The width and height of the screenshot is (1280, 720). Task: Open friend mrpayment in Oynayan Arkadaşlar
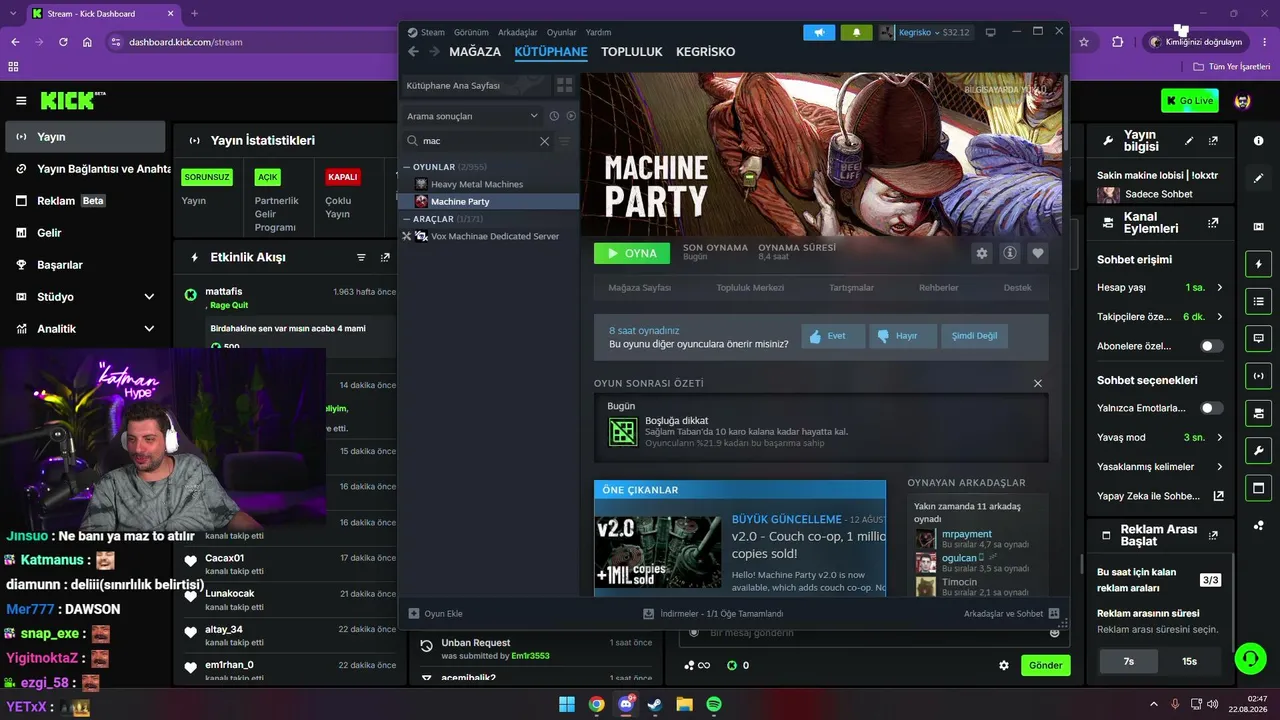tap(967, 535)
